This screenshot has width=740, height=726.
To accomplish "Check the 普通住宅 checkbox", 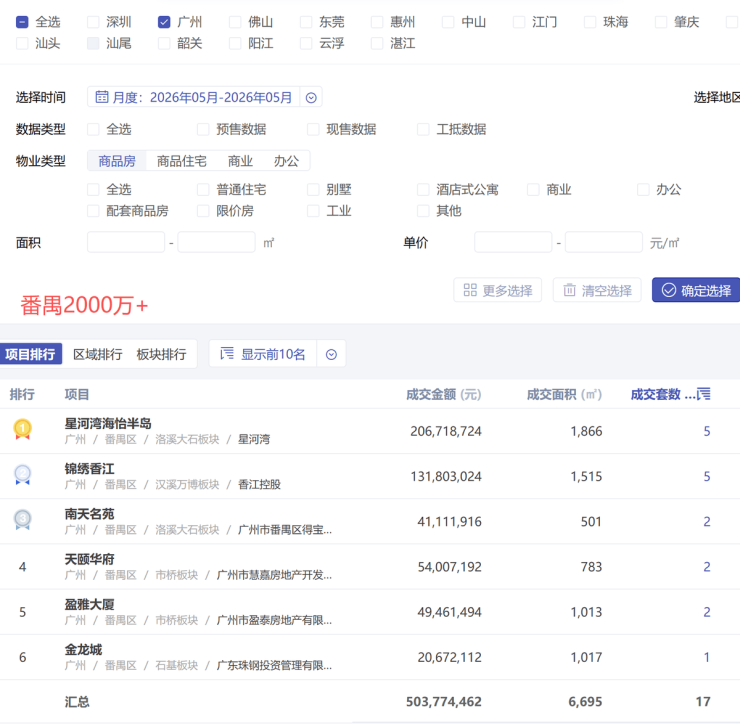I will (x=203, y=190).
